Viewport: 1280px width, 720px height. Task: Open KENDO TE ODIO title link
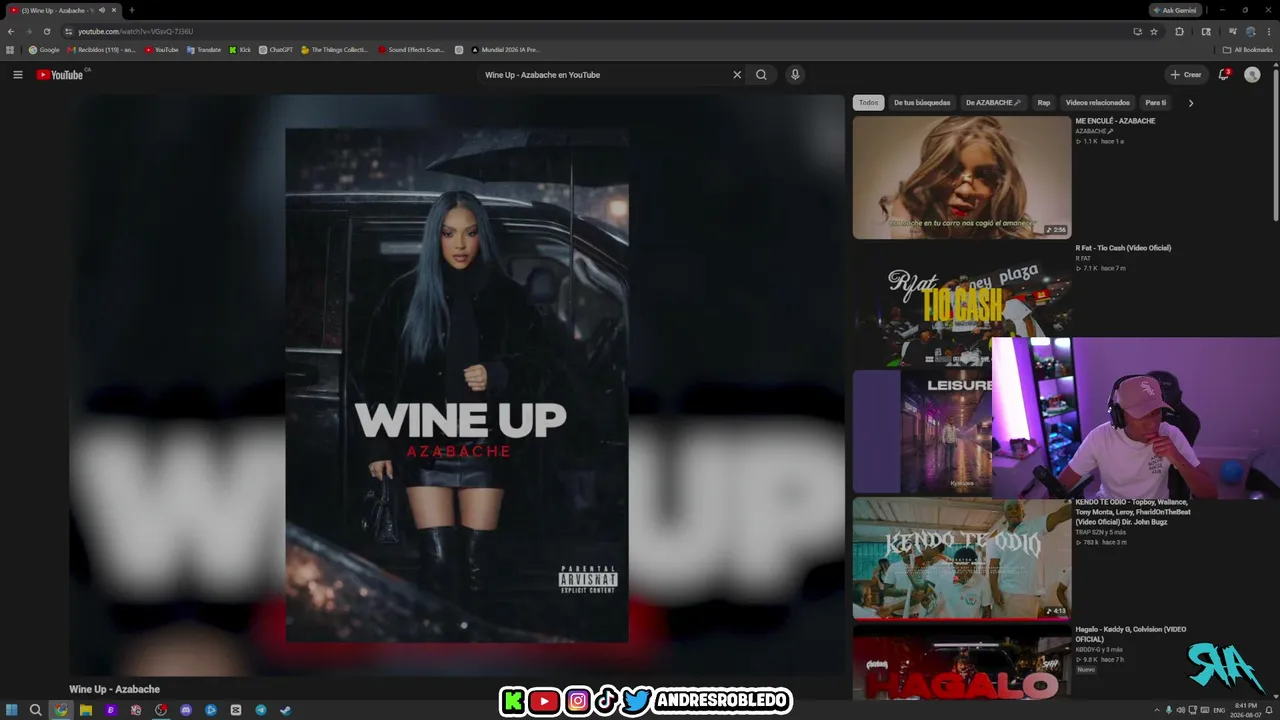point(1132,512)
